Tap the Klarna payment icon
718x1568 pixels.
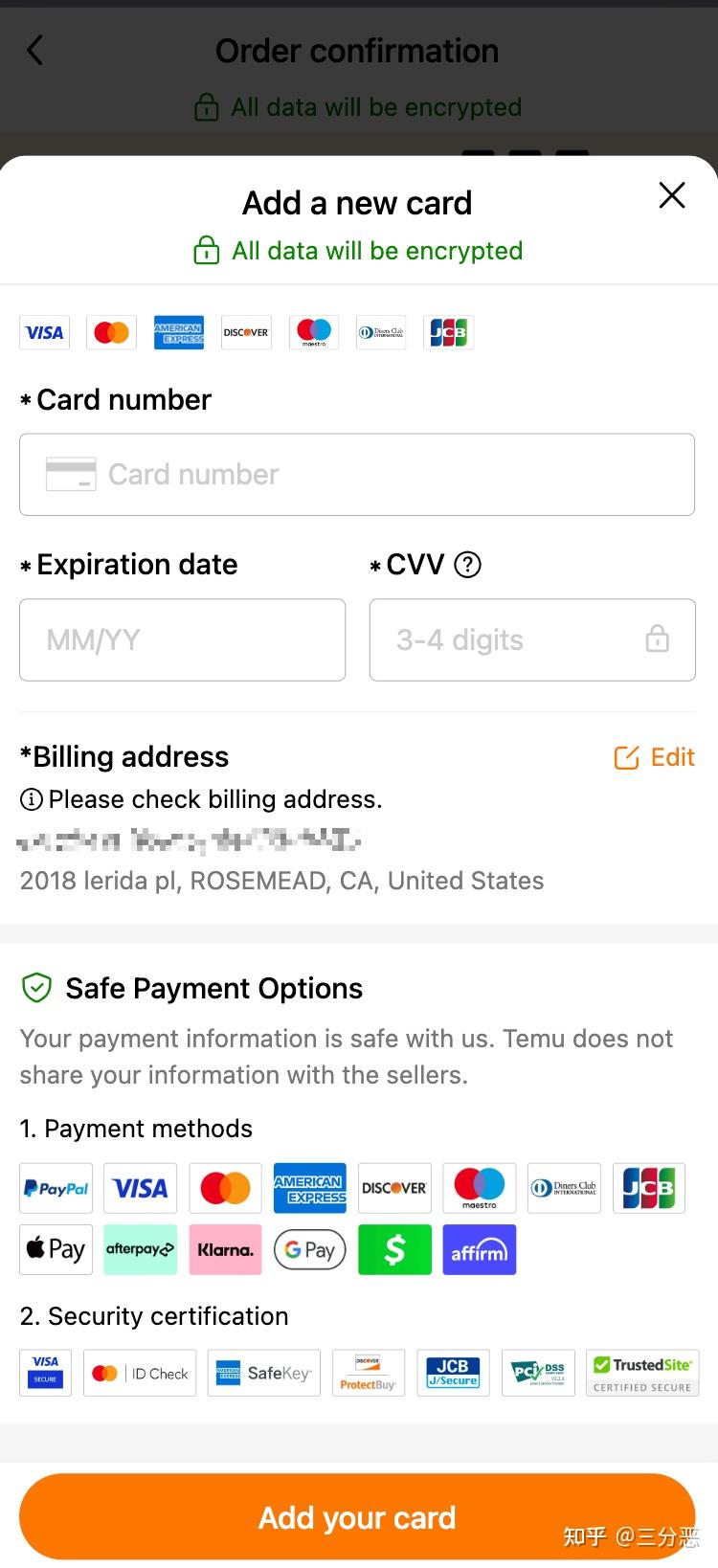(x=225, y=1249)
